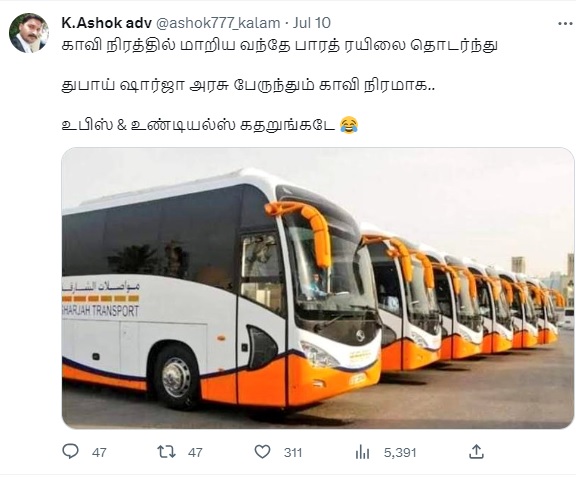Click the @ashok777_kalam handle

[x=218, y=23]
